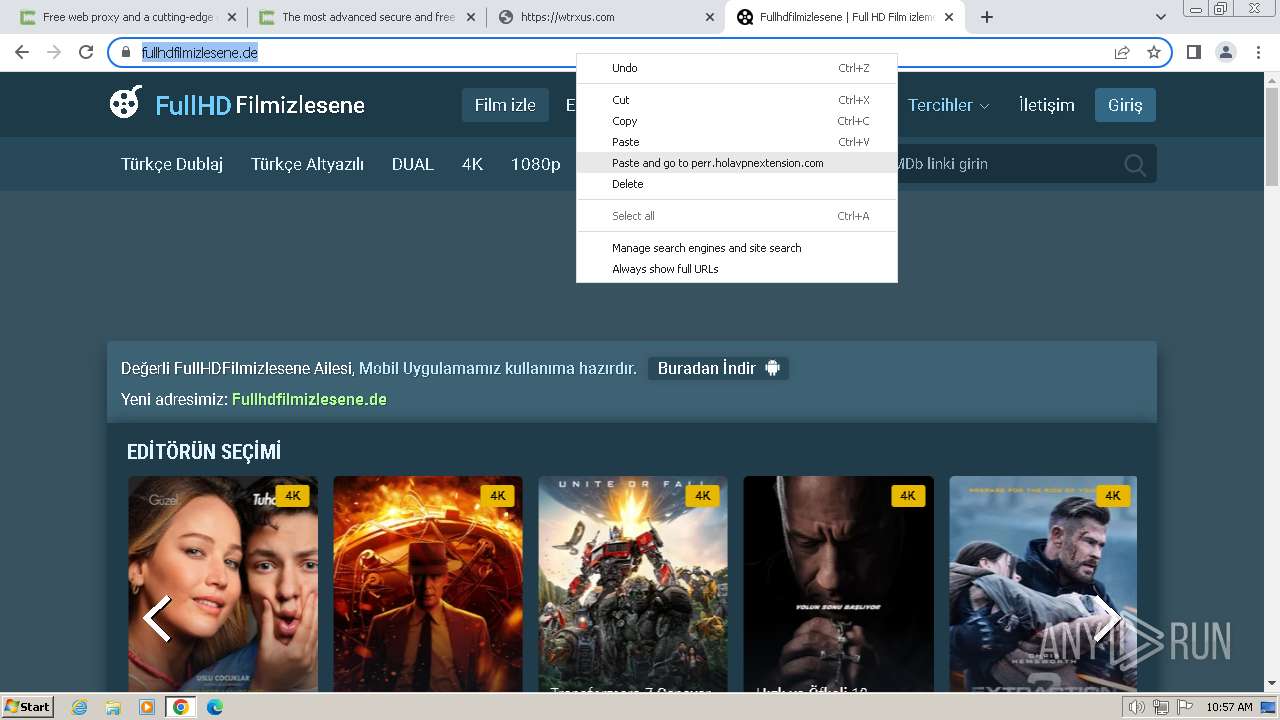Open the 1080p category link
This screenshot has height=720, width=1280.
click(x=535, y=164)
